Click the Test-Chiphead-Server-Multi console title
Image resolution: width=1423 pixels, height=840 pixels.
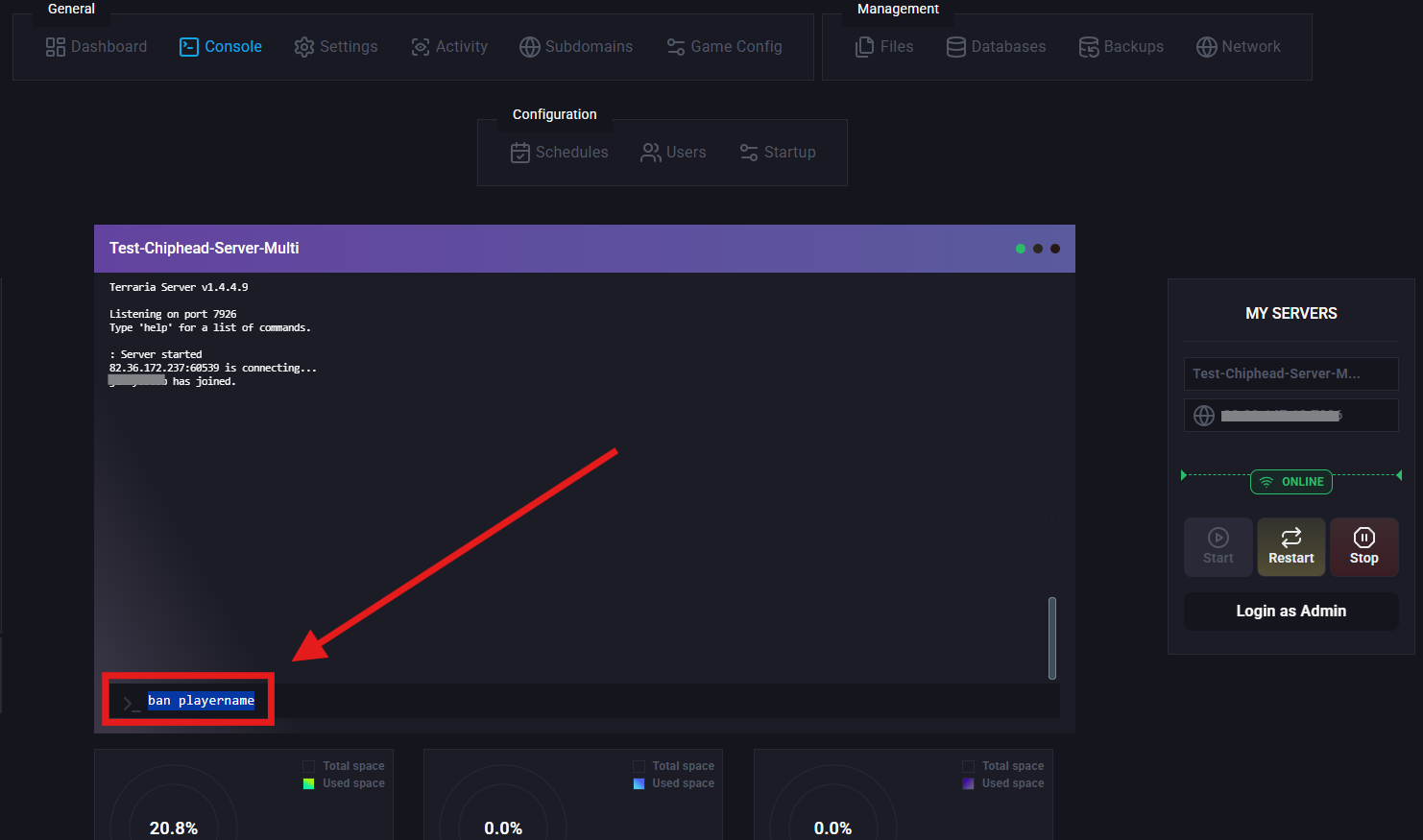click(205, 248)
